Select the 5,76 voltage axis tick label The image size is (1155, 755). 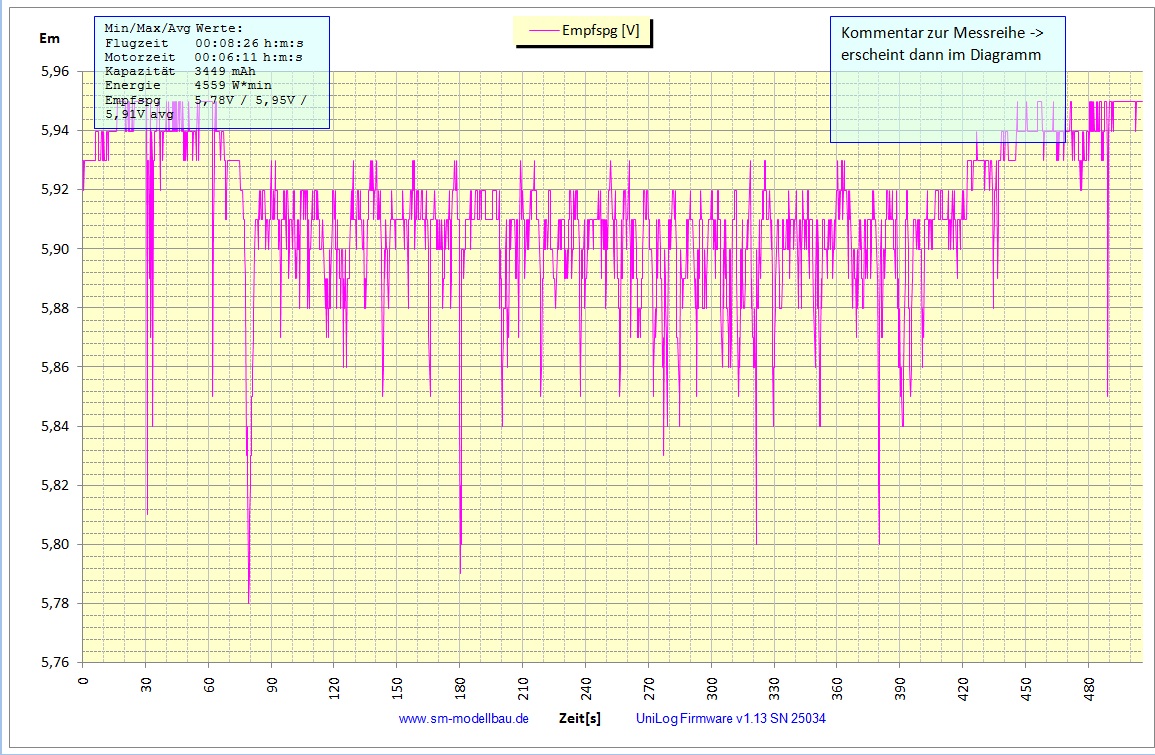55,662
